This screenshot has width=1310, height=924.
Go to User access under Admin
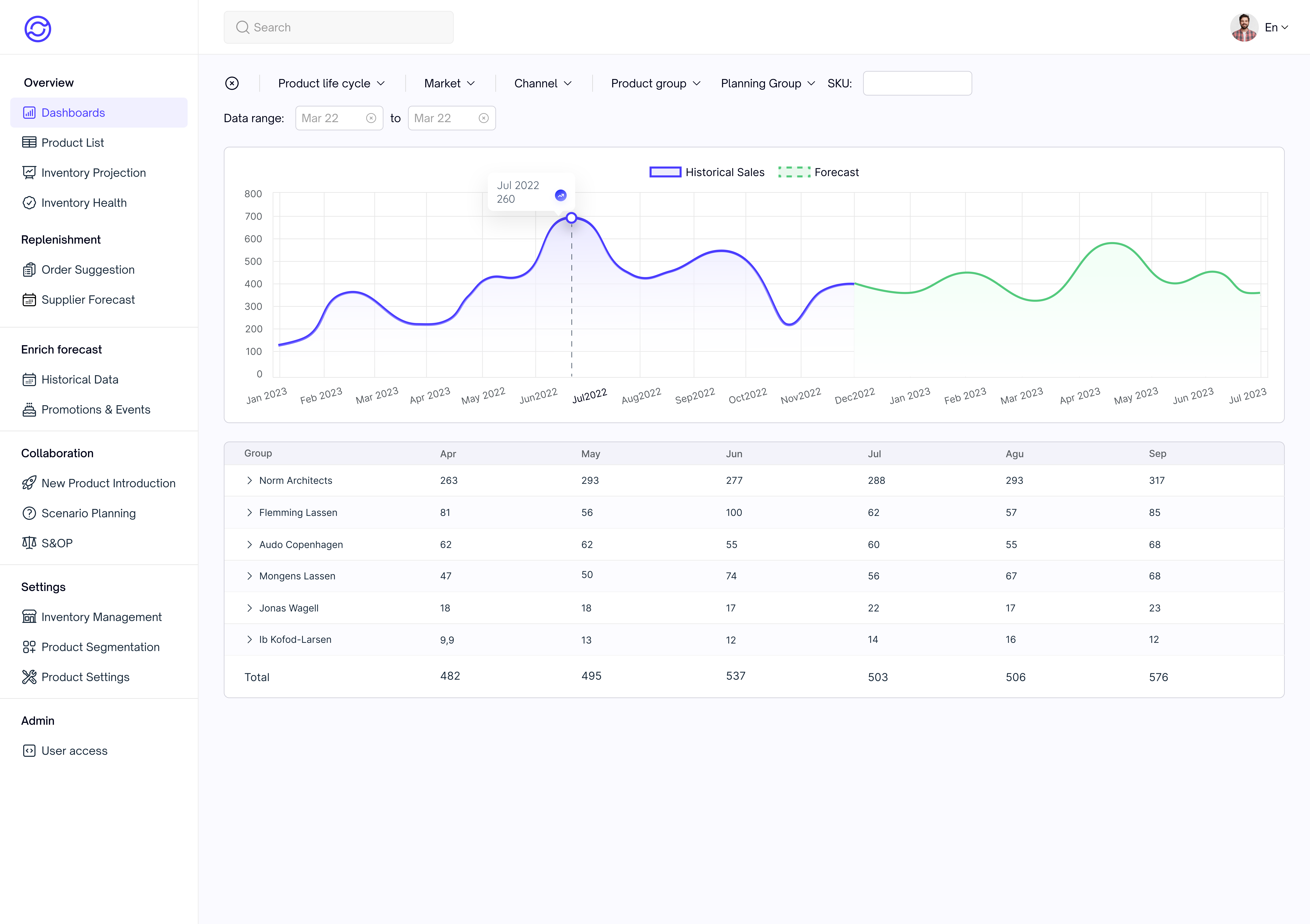coord(74,750)
